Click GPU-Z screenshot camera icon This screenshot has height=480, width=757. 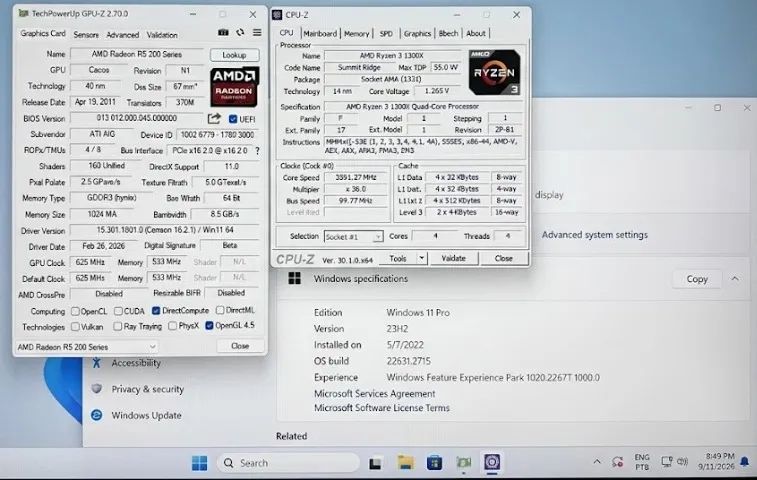(223, 32)
